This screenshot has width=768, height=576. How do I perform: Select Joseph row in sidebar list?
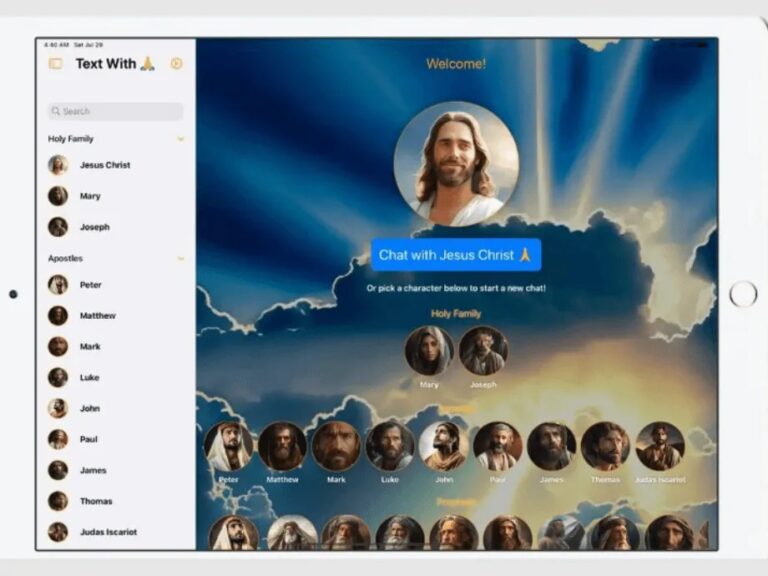[116, 227]
